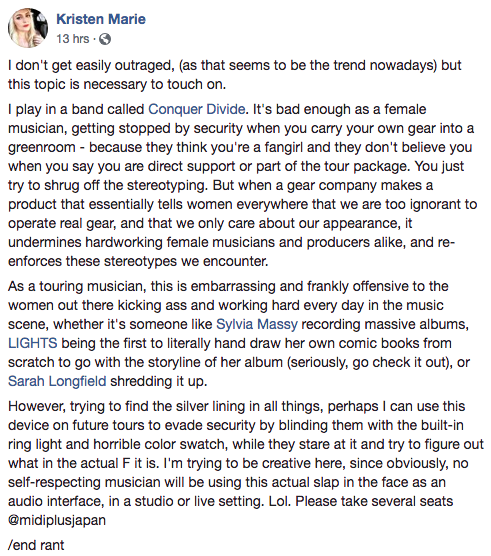Click the phrase "audio interface" in the post
Screen dimensions: 491x556
pos(57,501)
